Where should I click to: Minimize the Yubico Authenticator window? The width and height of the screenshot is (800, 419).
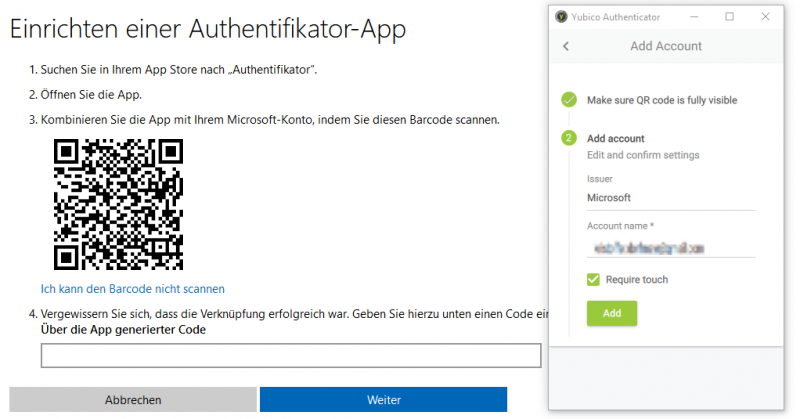698,17
